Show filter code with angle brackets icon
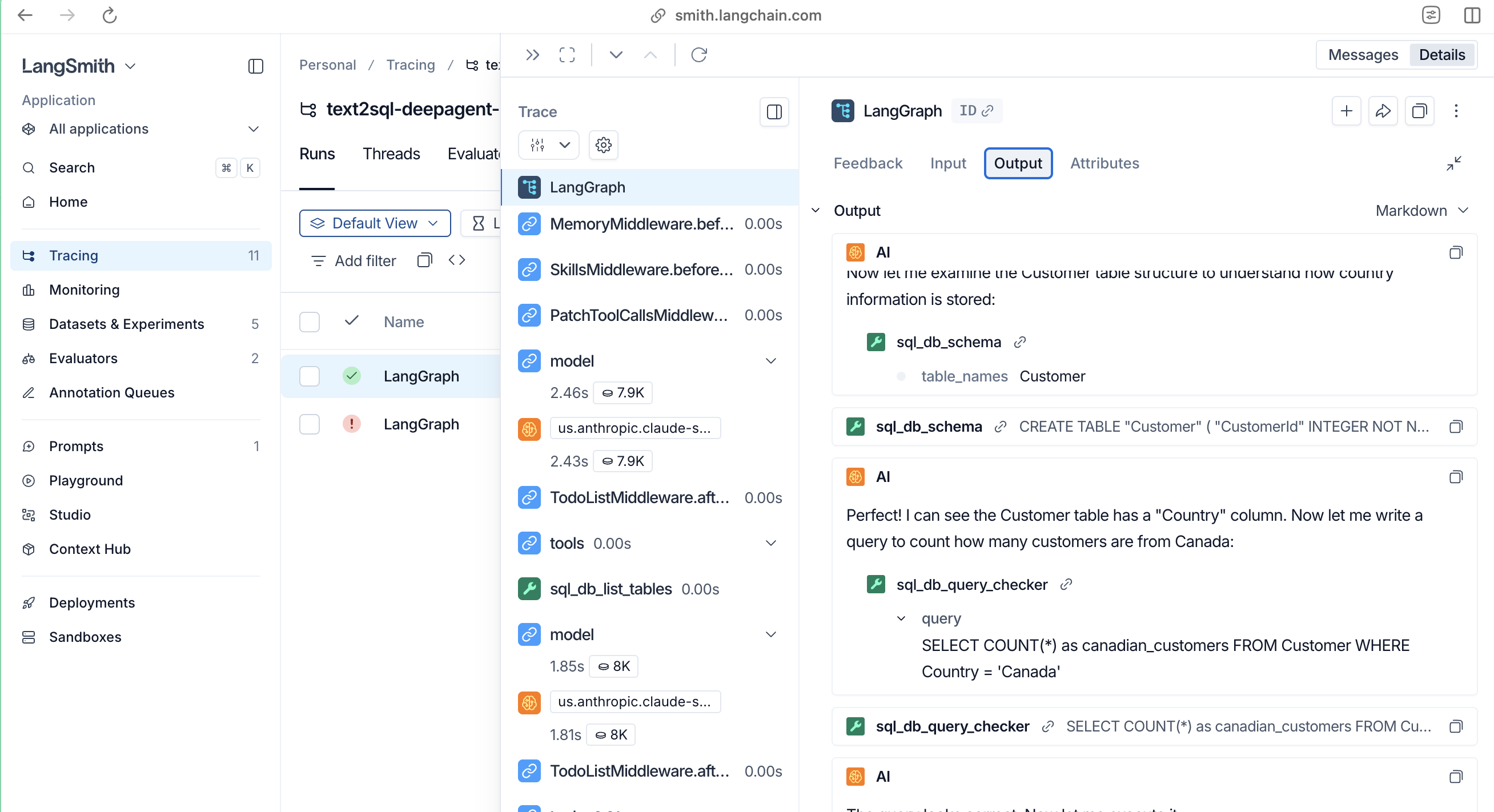Viewport: 1494px width, 812px height. pos(457,260)
